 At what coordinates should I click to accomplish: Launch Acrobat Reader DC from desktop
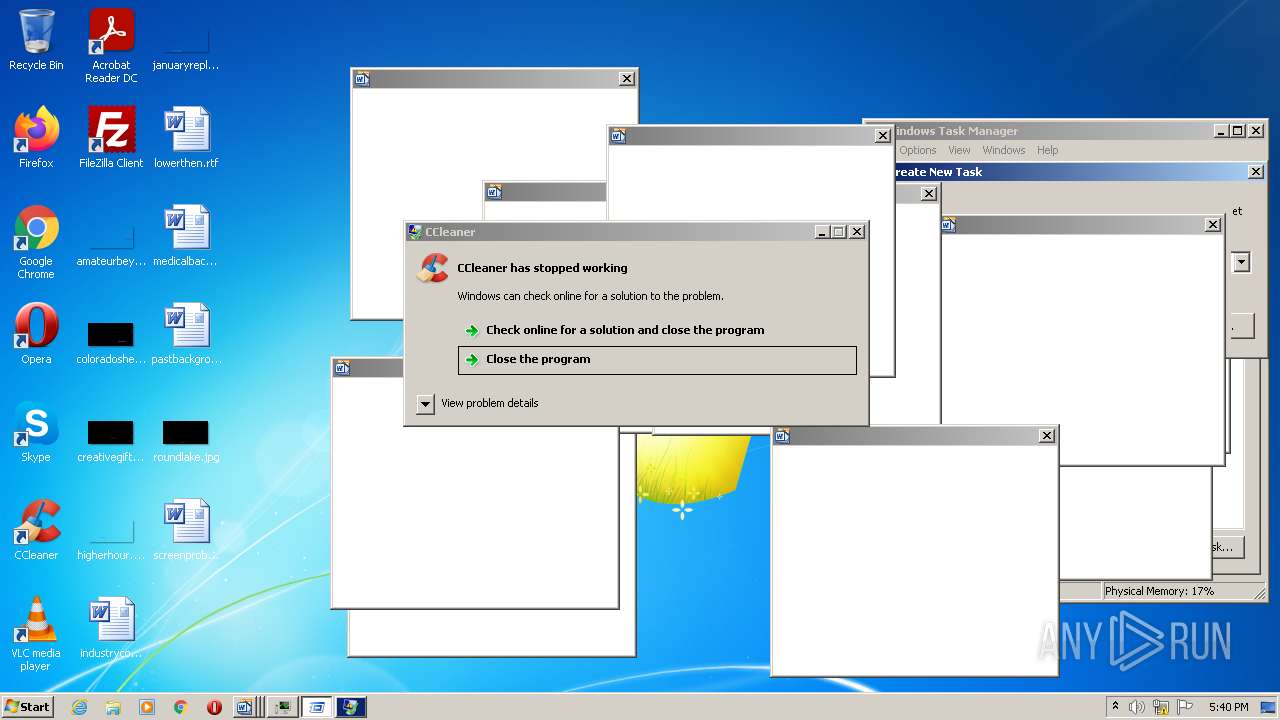[111, 46]
